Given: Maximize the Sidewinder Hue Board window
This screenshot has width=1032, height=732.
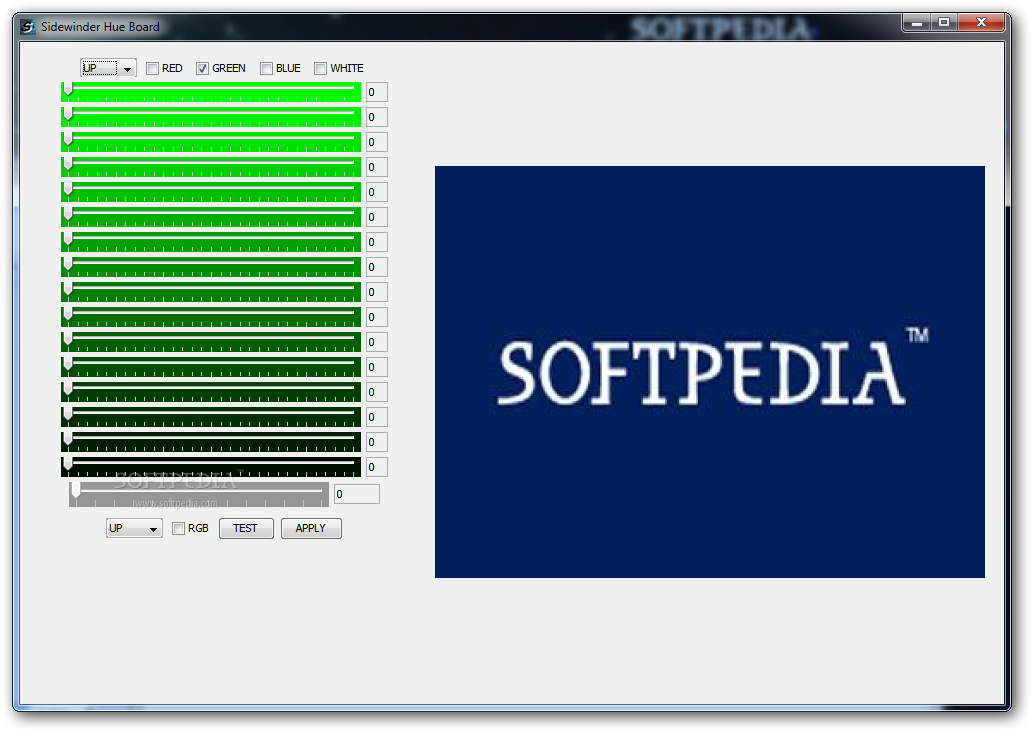Looking at the screenshot, I should [944, 23].
